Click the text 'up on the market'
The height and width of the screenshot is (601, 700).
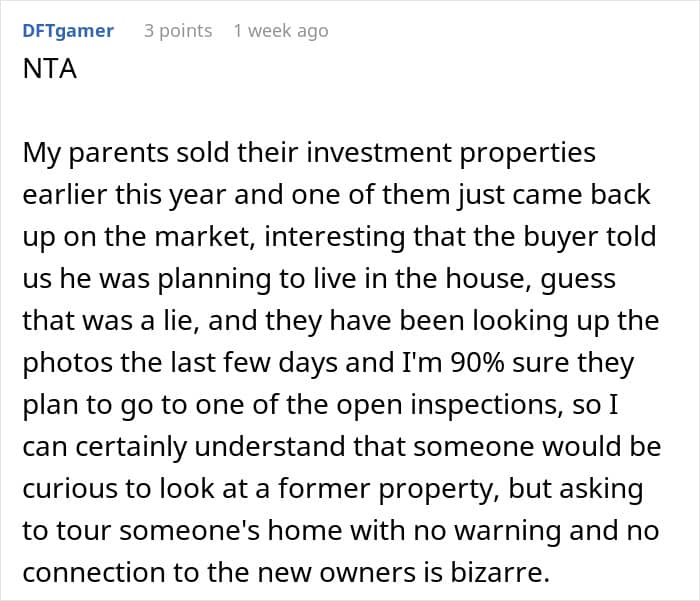(x=136, y=237)
